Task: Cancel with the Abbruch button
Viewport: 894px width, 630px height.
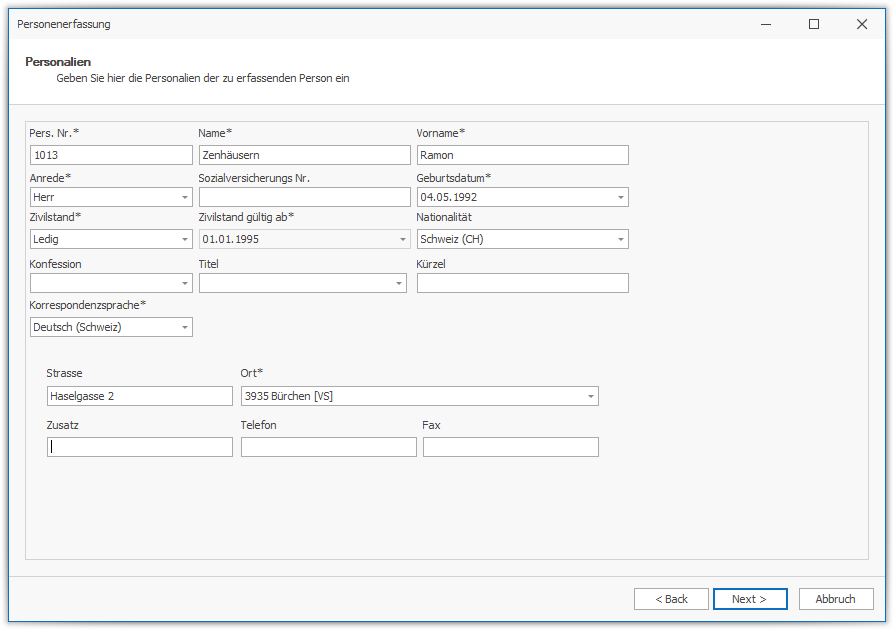Action: (835, 599)
